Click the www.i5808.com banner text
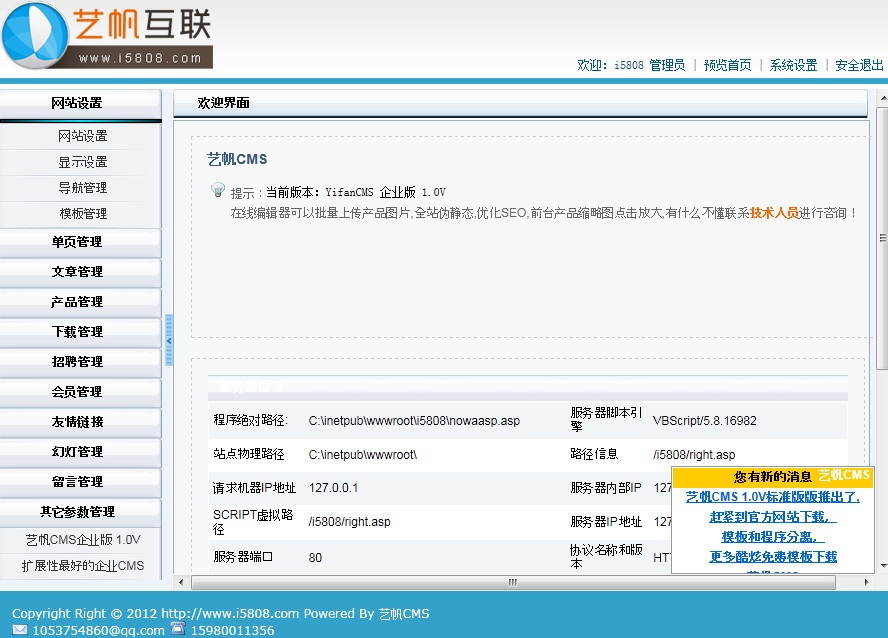Viewport: 888px width, 638px height. (x=140, y=58)
